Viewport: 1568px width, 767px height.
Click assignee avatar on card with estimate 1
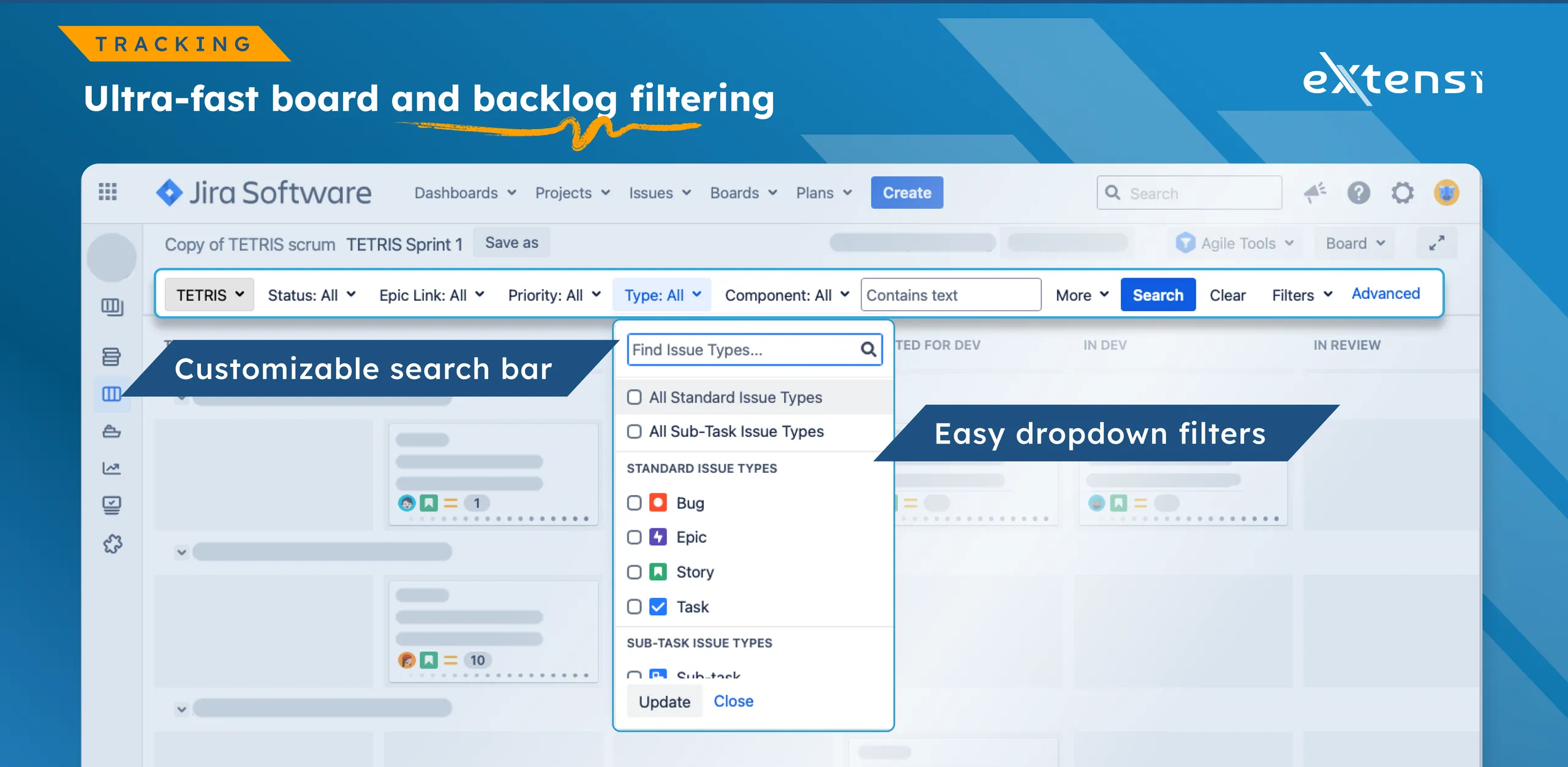pos(407,503)
